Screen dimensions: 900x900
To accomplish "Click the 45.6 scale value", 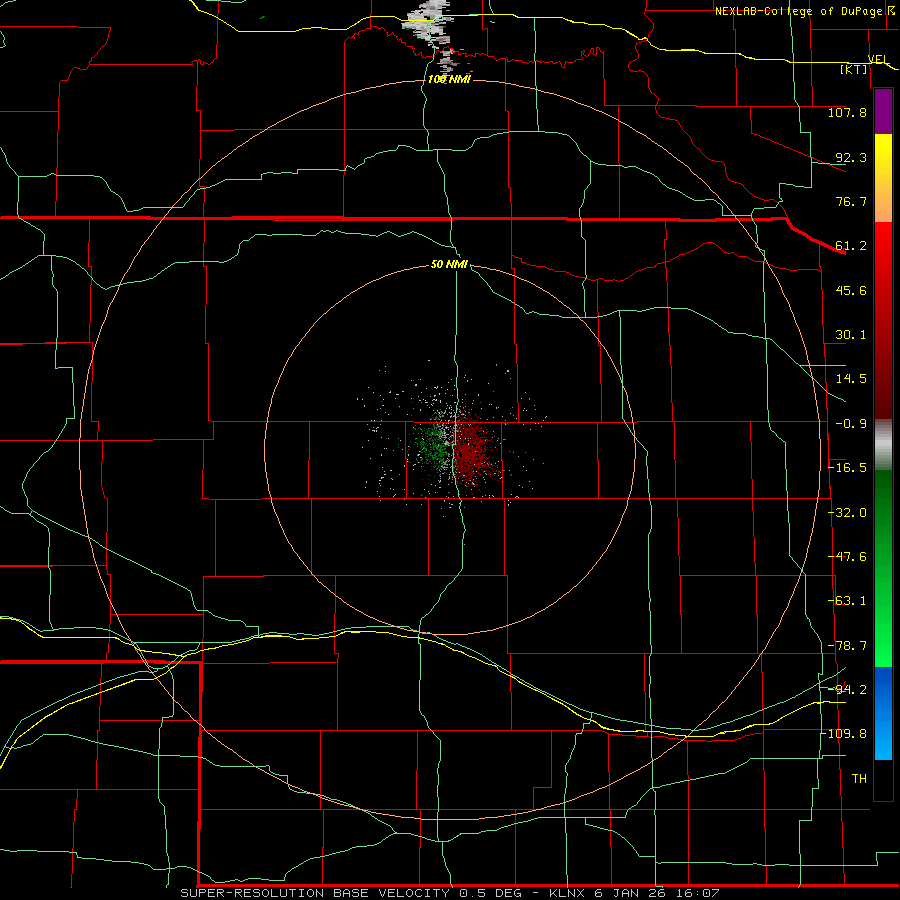I will (851, 290).
